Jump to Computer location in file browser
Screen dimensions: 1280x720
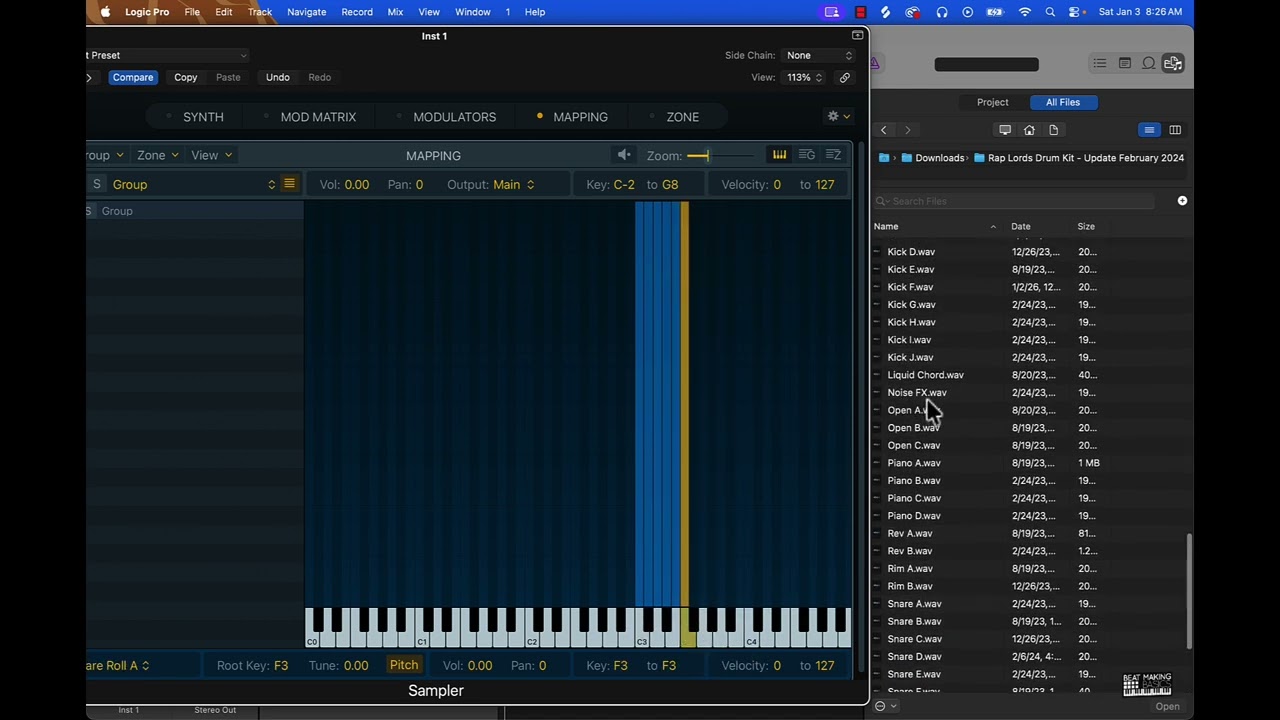[x=1005, y=130]
